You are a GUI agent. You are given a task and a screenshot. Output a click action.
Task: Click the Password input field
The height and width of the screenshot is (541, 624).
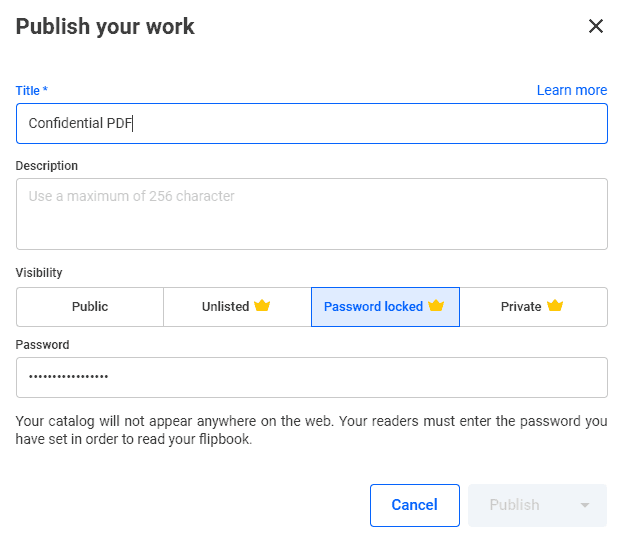[x=312, y=377]
